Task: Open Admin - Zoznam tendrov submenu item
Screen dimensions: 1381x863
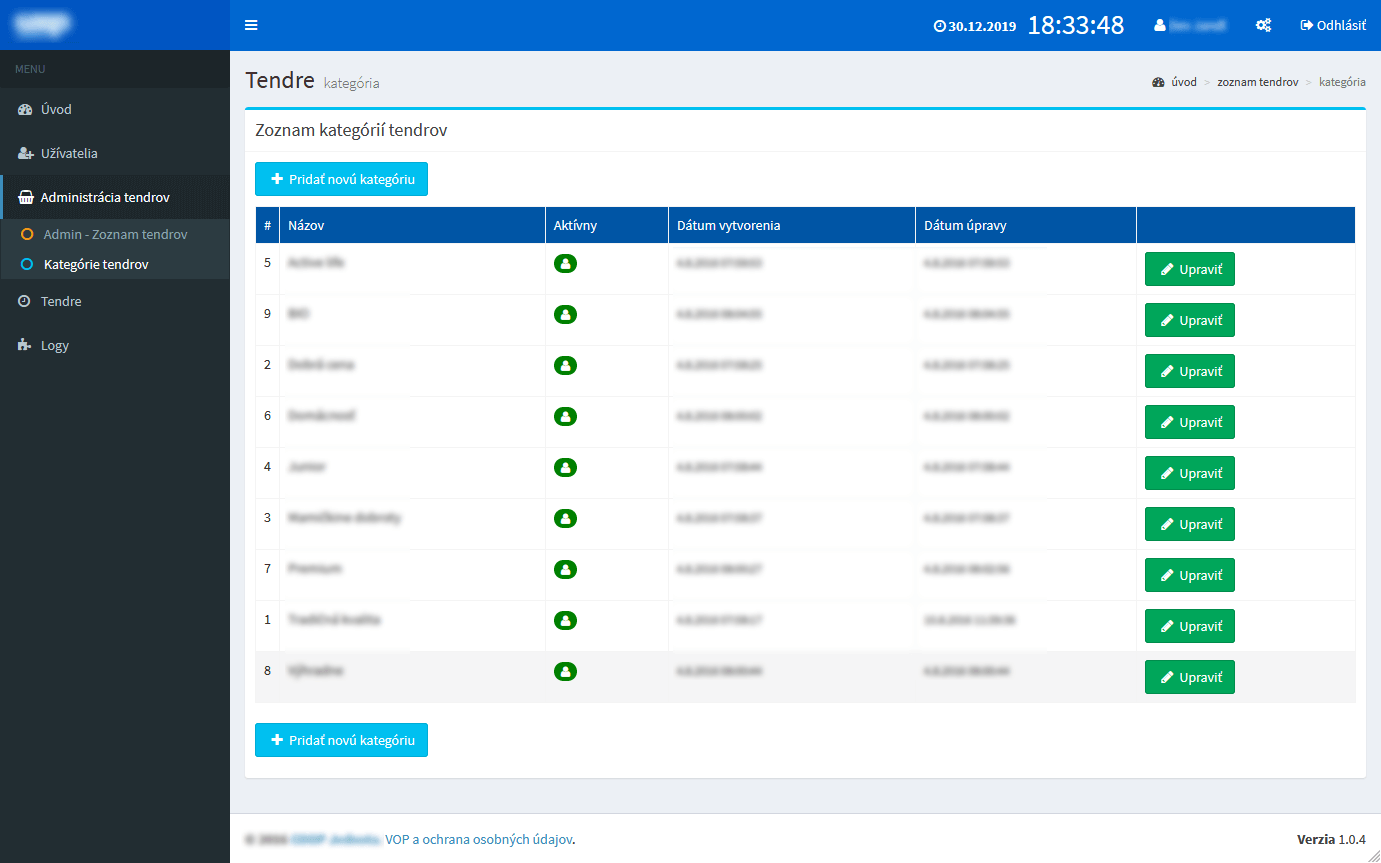Action: pos(115,234)
